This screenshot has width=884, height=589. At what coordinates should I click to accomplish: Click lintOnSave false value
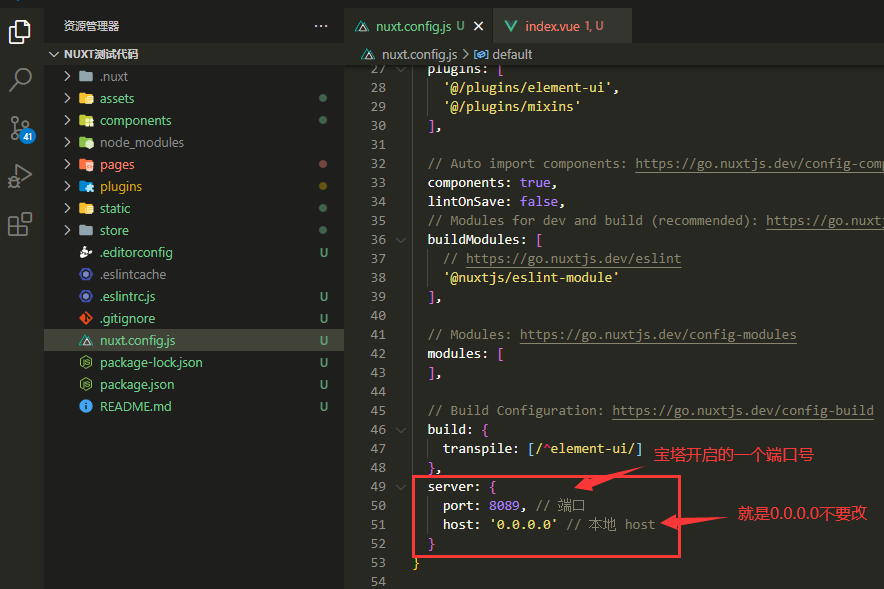tap(539, 201)
